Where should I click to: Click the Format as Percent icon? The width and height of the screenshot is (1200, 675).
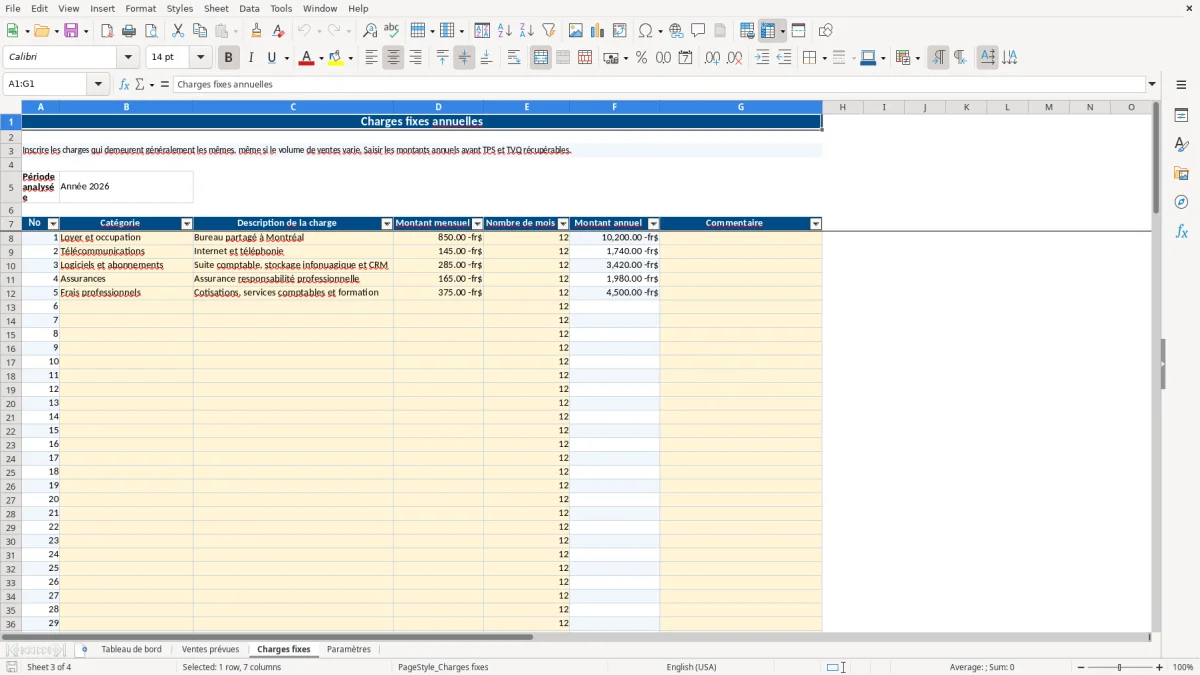tap(642, 58)
